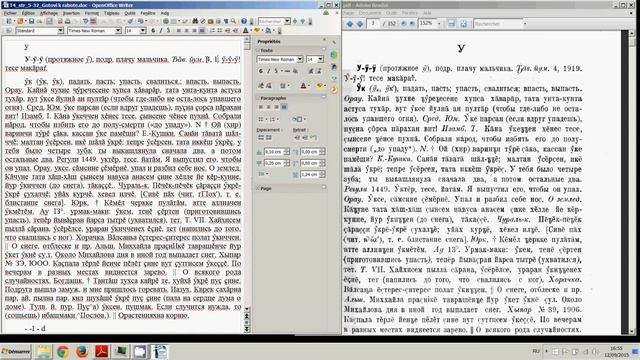This screenshot has height=360, width=640.
Task: Open the Affichage menu in Writer
Action: [49, 13]
